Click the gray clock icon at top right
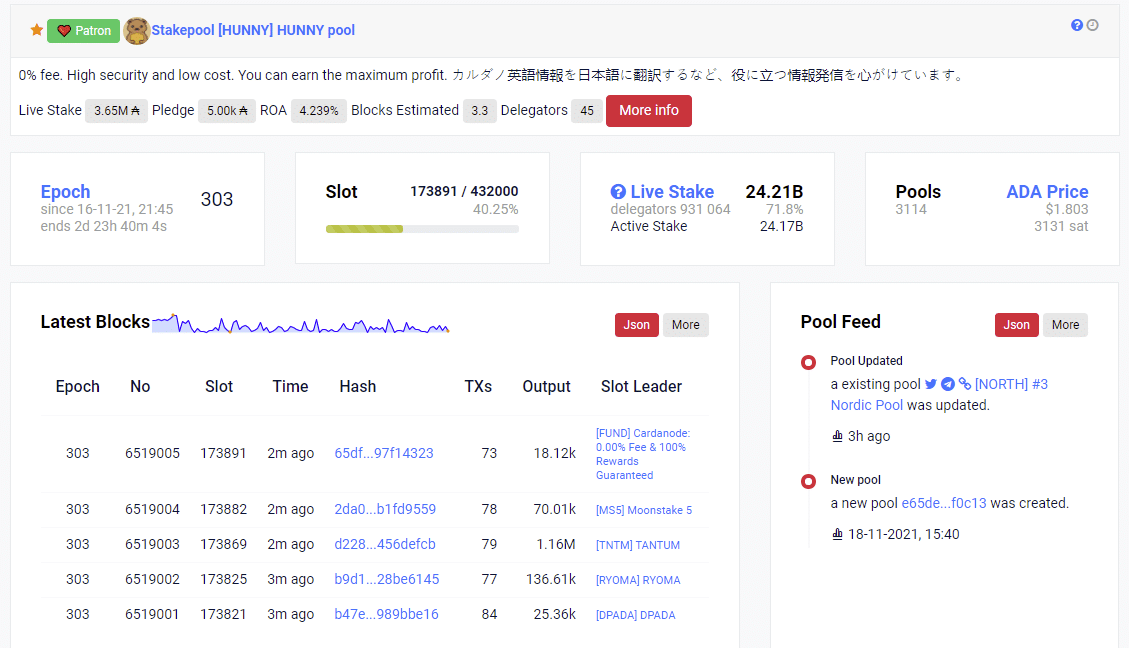Viewport: 1129px width, 648px height. pos(1092,25)
